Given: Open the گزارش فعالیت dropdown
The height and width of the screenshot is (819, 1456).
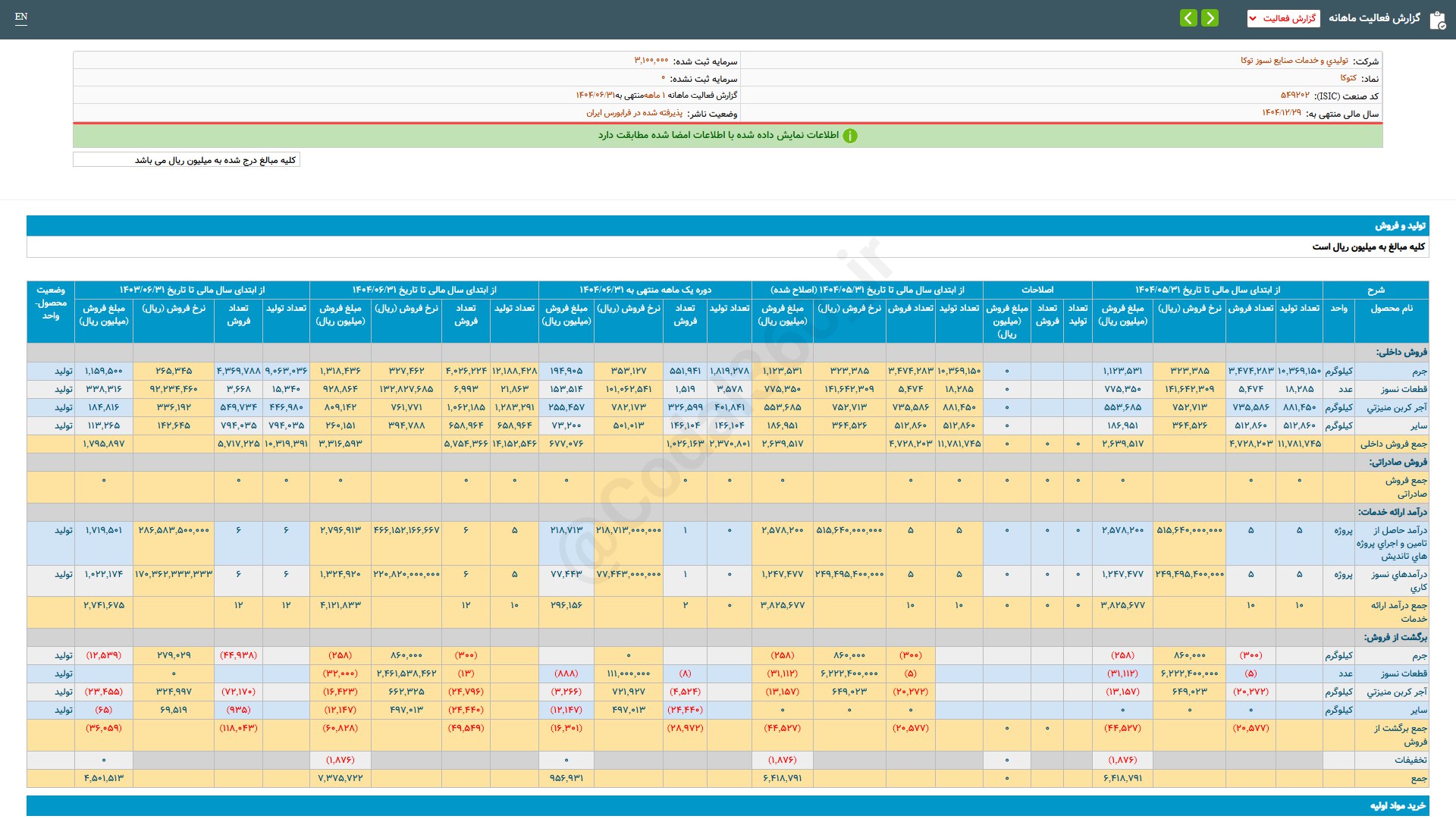Looking at the screenshot, I should coord(1283,18).
